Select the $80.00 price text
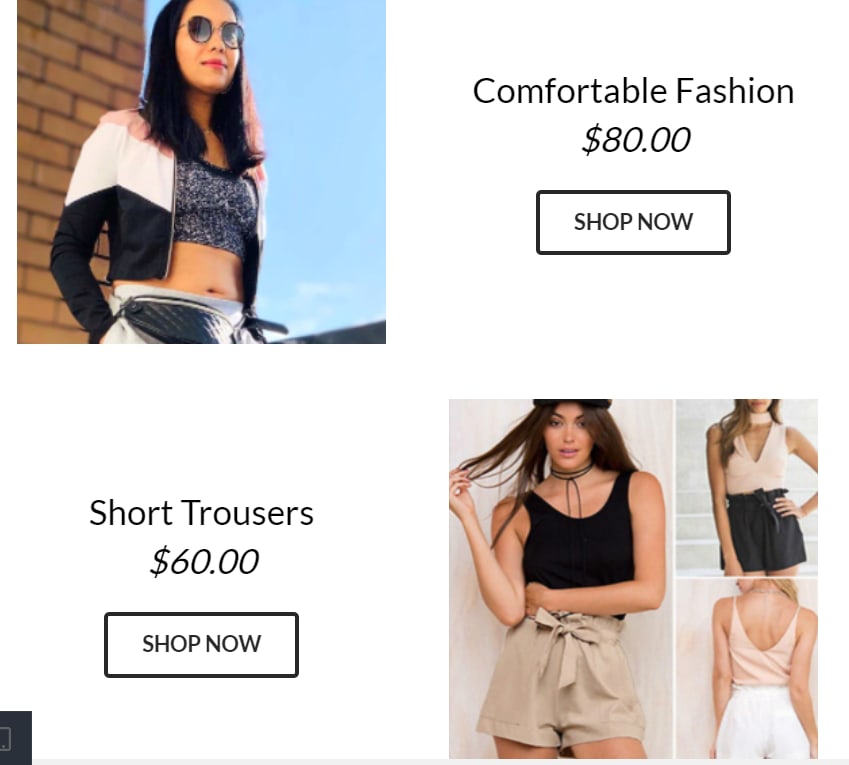 [x=635, y=140]
